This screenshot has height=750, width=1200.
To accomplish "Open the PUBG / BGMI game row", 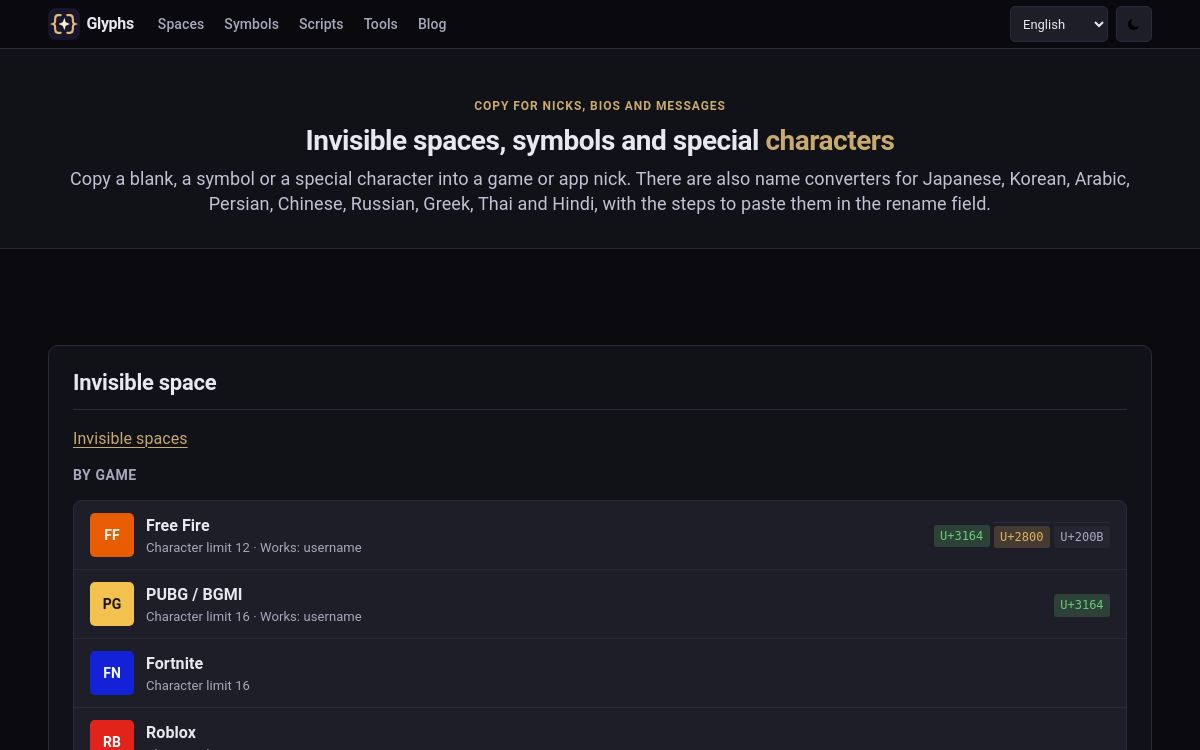I will pyautogui.click(x=600, y=604).
